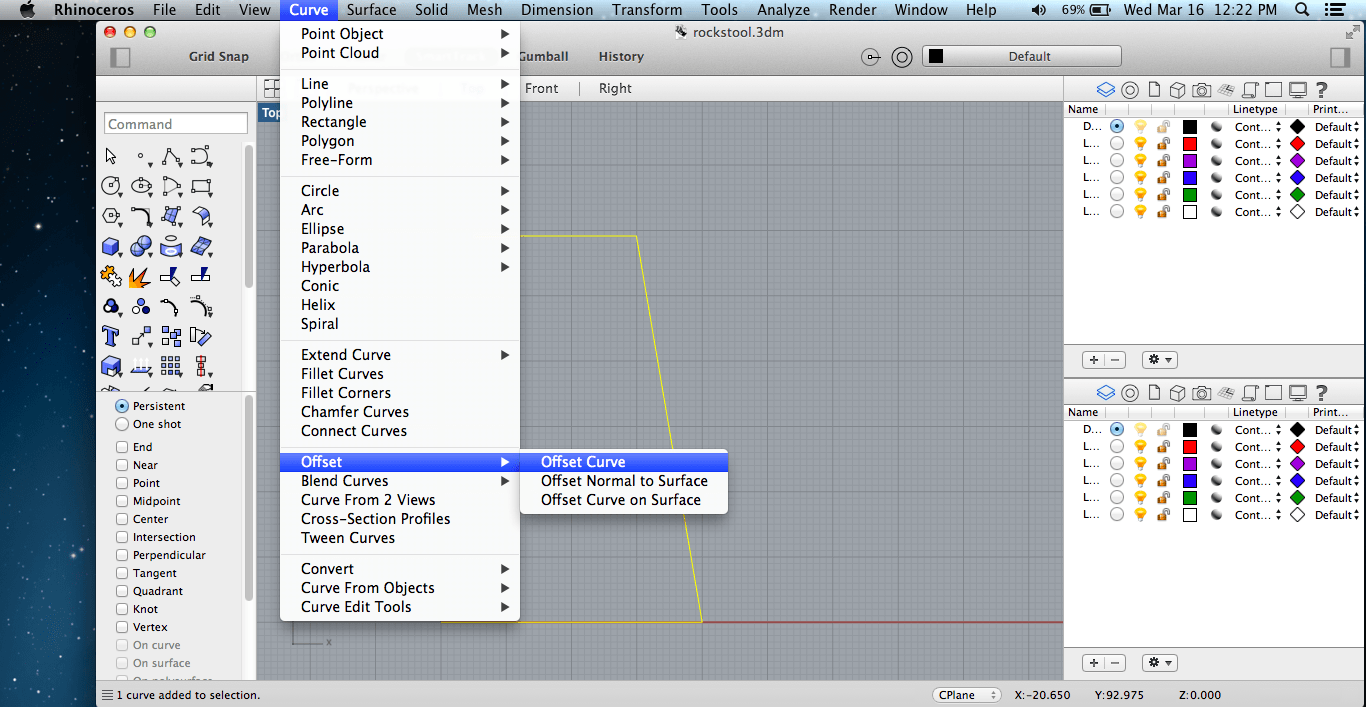
Task: Open Layers tab icon in upper panel
Action: click(x=1105, y=90)
